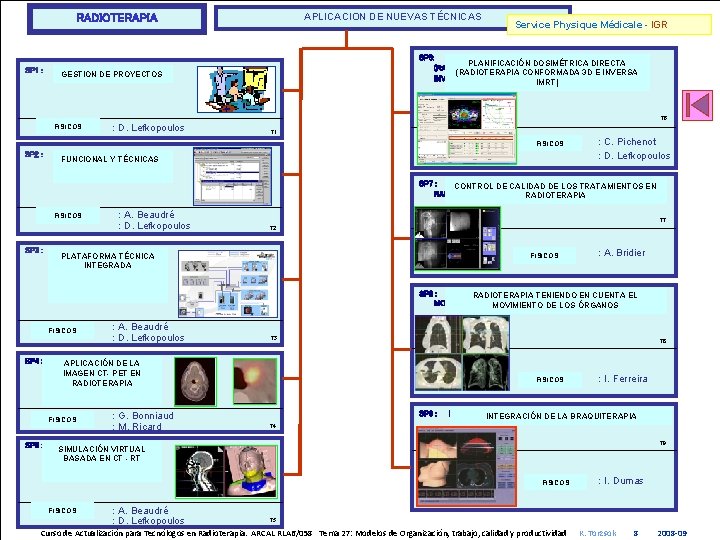This screenshot has width=720, height=540.
Task: Click FISICOS label in the SP1 box
Action: point(68,126)
